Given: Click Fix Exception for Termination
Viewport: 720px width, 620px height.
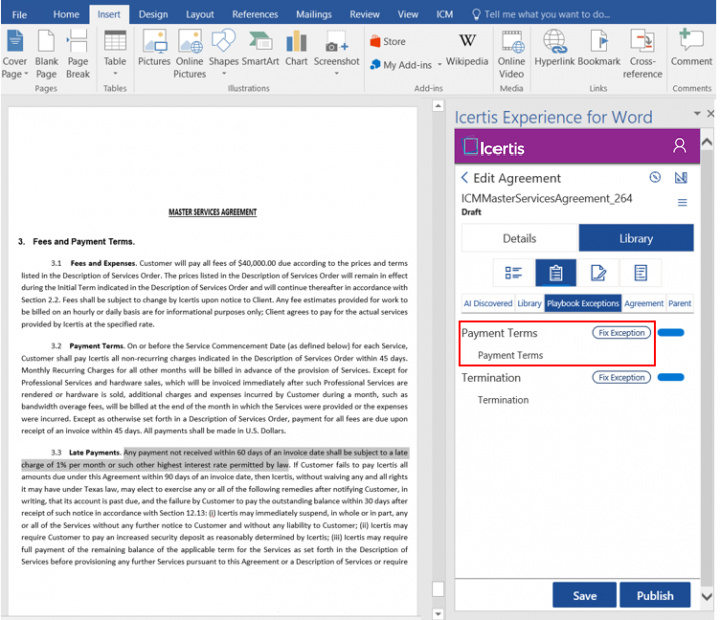Looking at the screenshot, I should [621, 378].
